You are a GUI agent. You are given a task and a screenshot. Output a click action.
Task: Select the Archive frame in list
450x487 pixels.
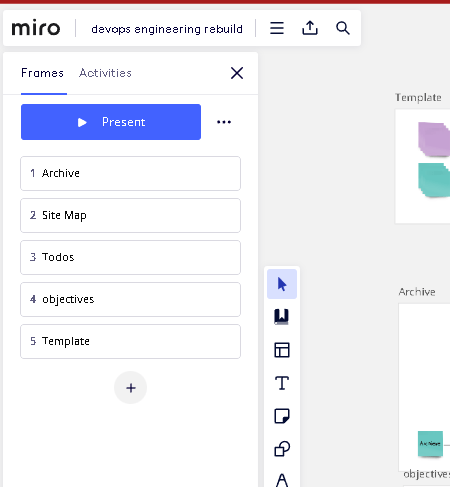tap(130, 173)
